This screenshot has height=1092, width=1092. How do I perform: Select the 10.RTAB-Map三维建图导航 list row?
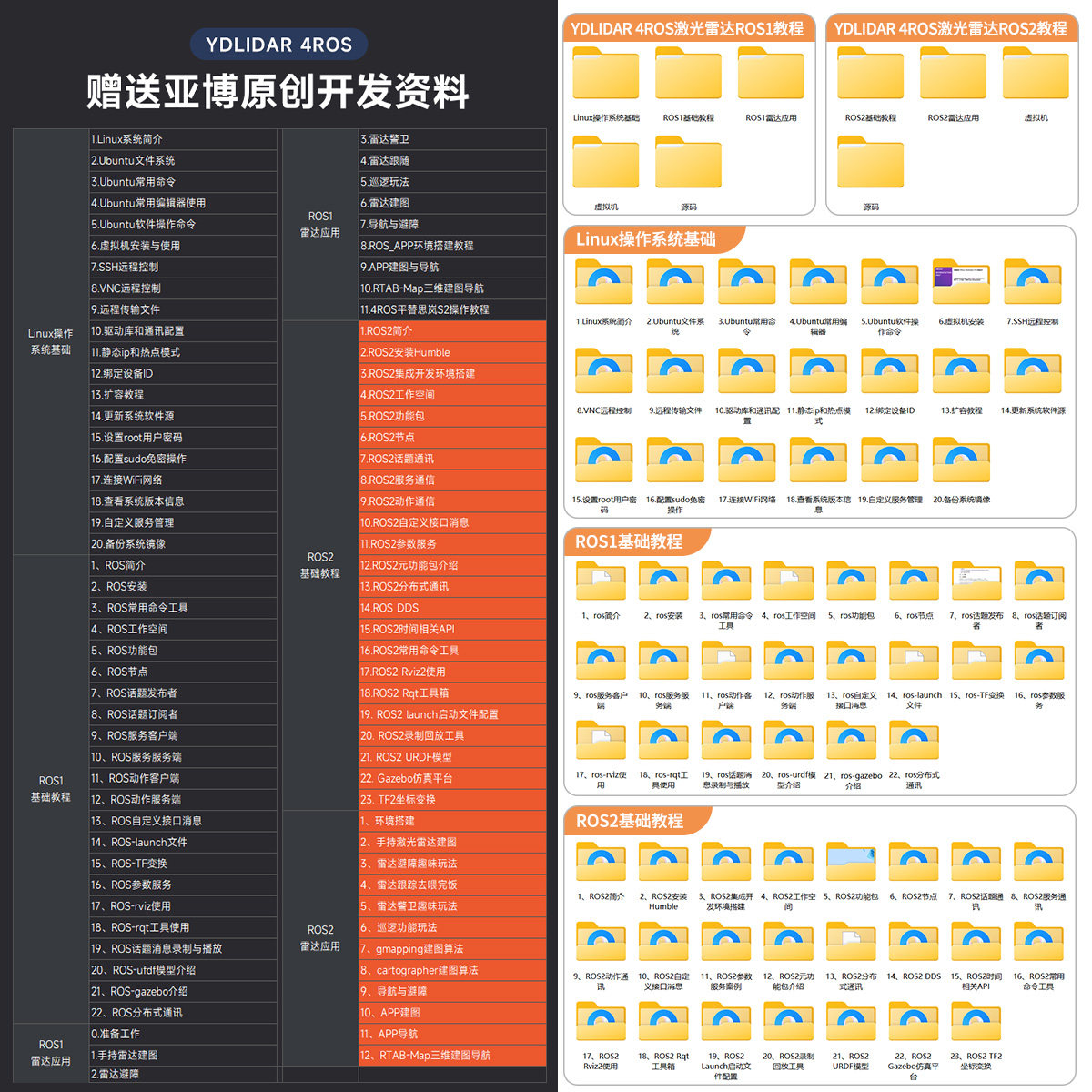coord(452,288)
